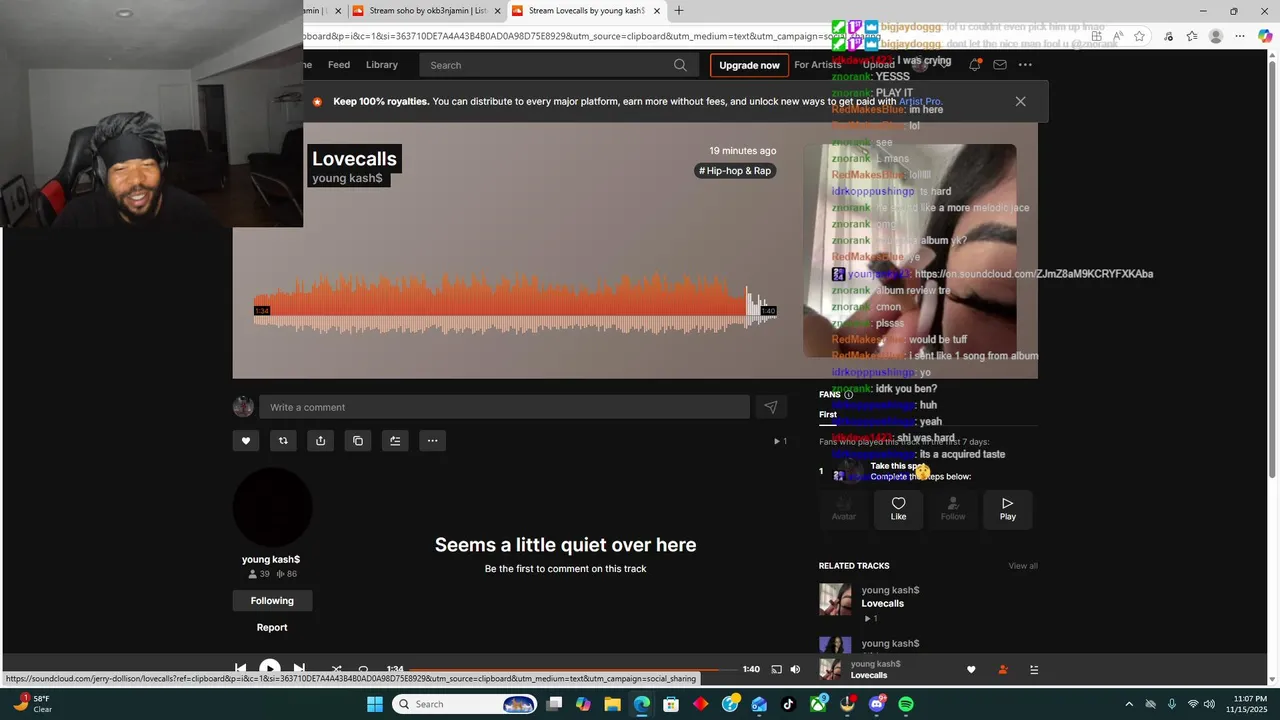This screenshot has height=720, width=1280.
Task: Click View all related tracks
Action: pyautogui.click(x=1023, y=566)
